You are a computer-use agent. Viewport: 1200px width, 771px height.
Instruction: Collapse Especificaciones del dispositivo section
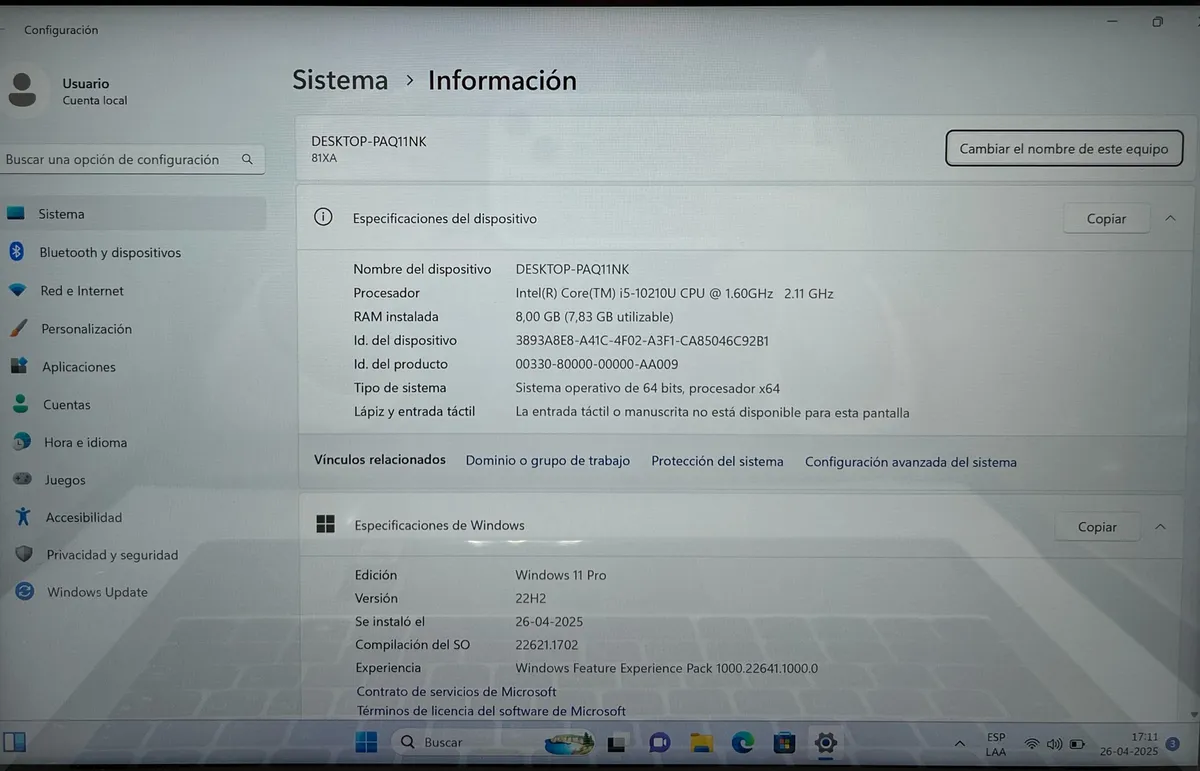pos(1170,218)
